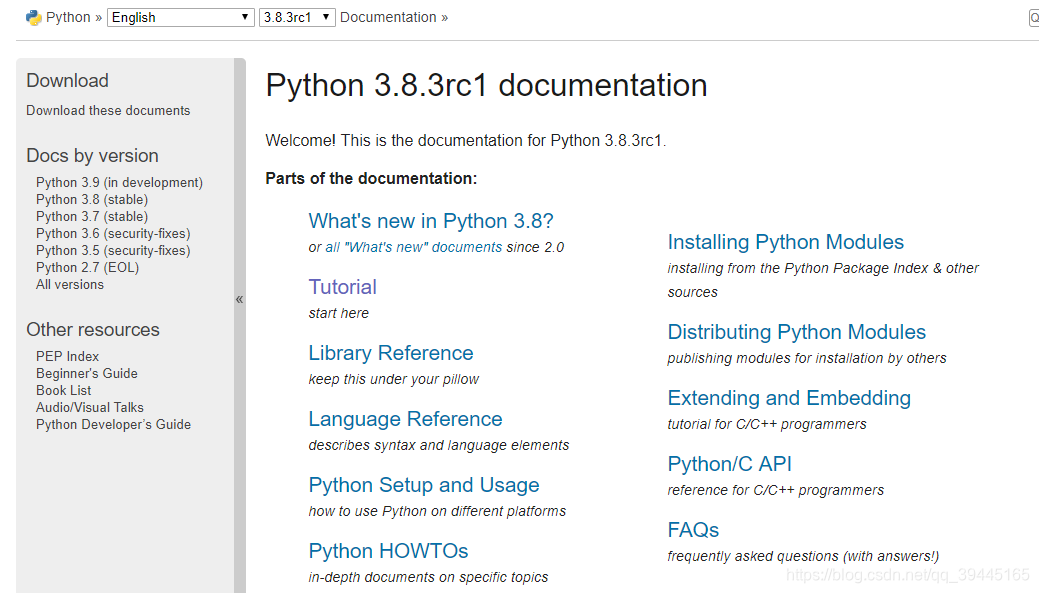Open the All versions link

pos(70,284)
